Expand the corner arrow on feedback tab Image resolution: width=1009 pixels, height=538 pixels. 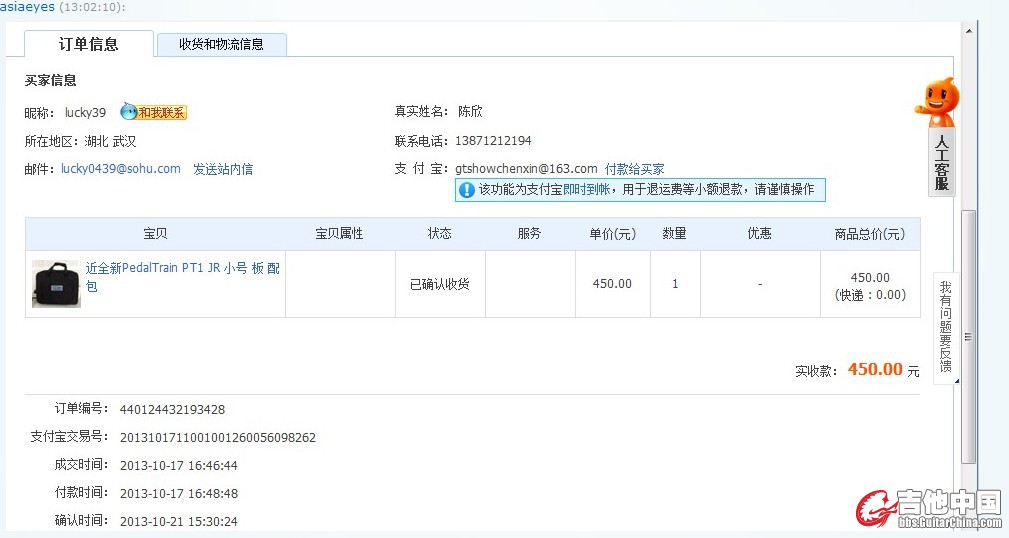[956, 380]
